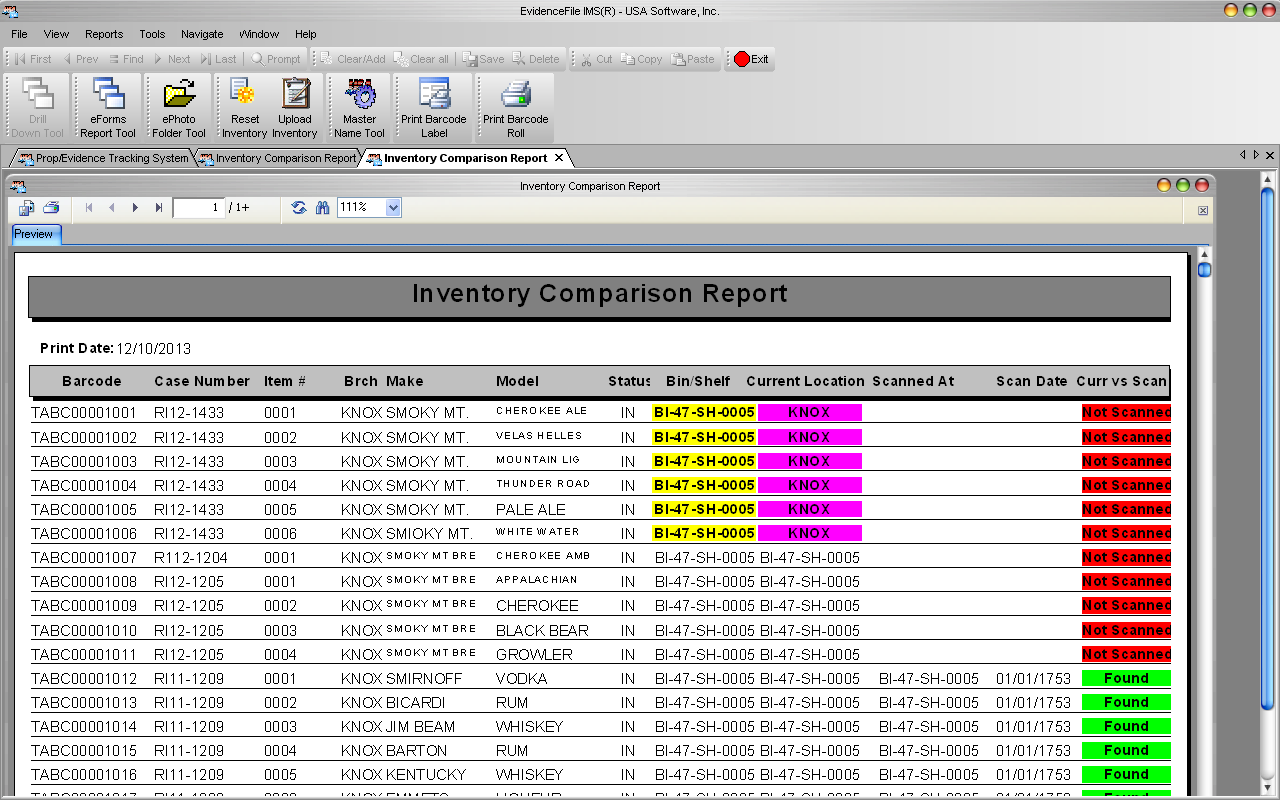Viewport: 1280px width, 800px height.
Task: Open the eForms Report Tool
Action: pyautogui.click(x=108, y=107)
